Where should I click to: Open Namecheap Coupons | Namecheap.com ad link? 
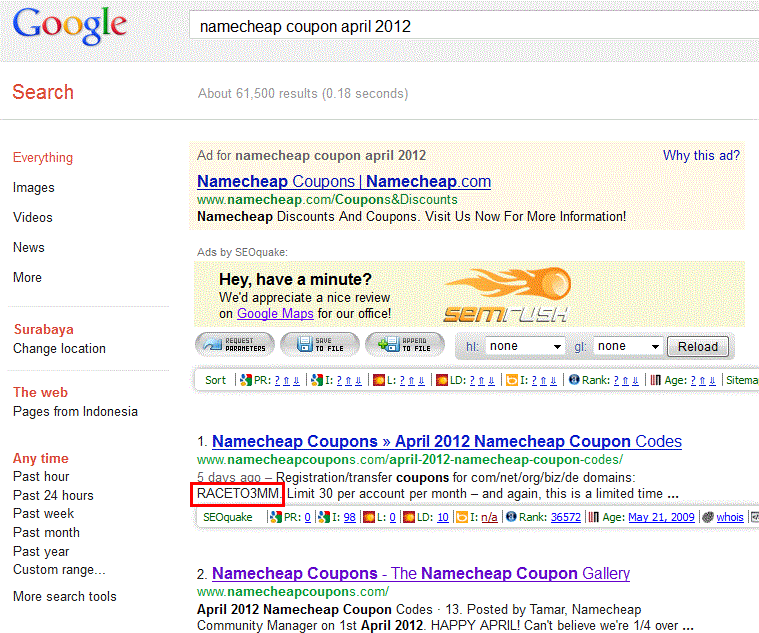(344, 181)
